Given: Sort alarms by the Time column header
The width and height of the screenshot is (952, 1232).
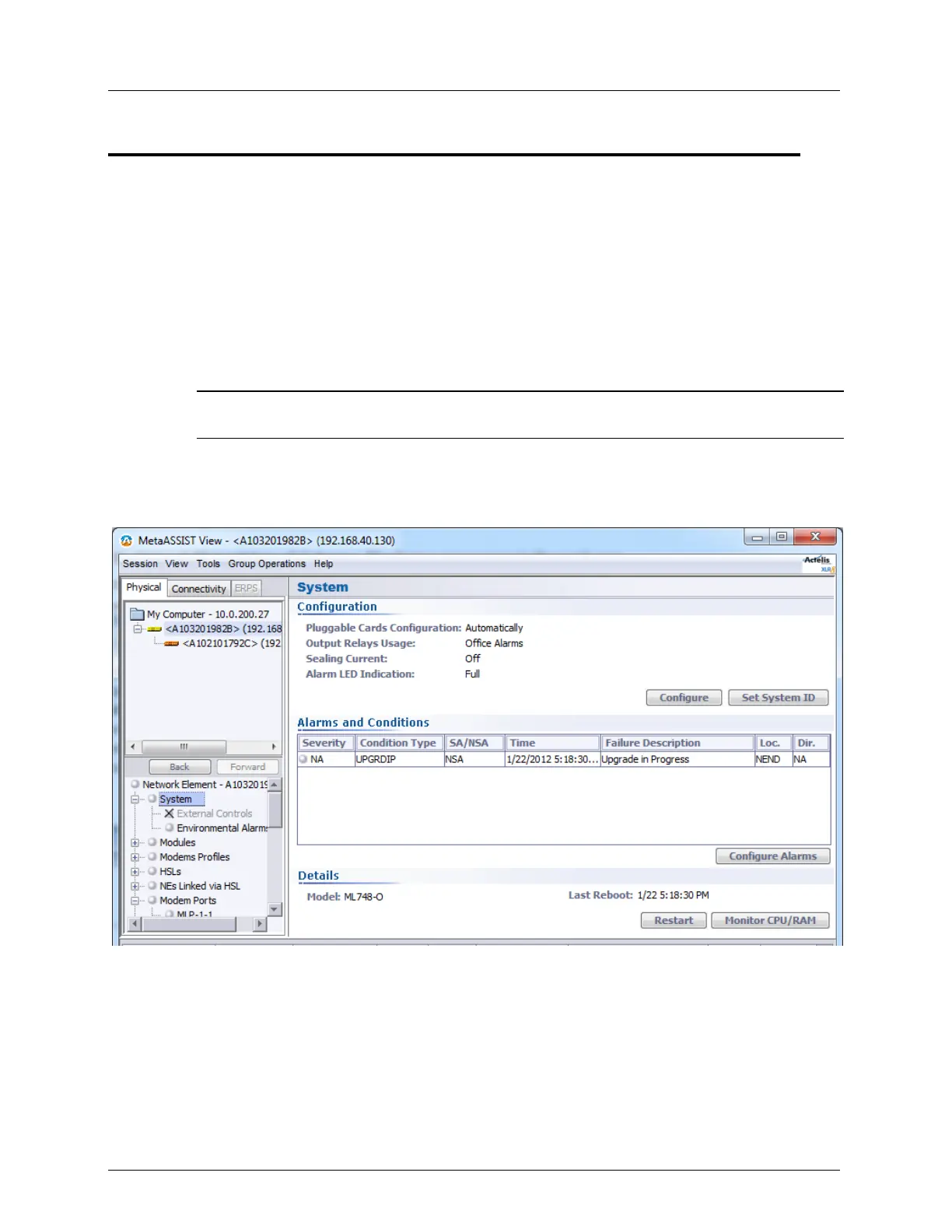Looking at the screenshot, I should click(x=552, y=743).
